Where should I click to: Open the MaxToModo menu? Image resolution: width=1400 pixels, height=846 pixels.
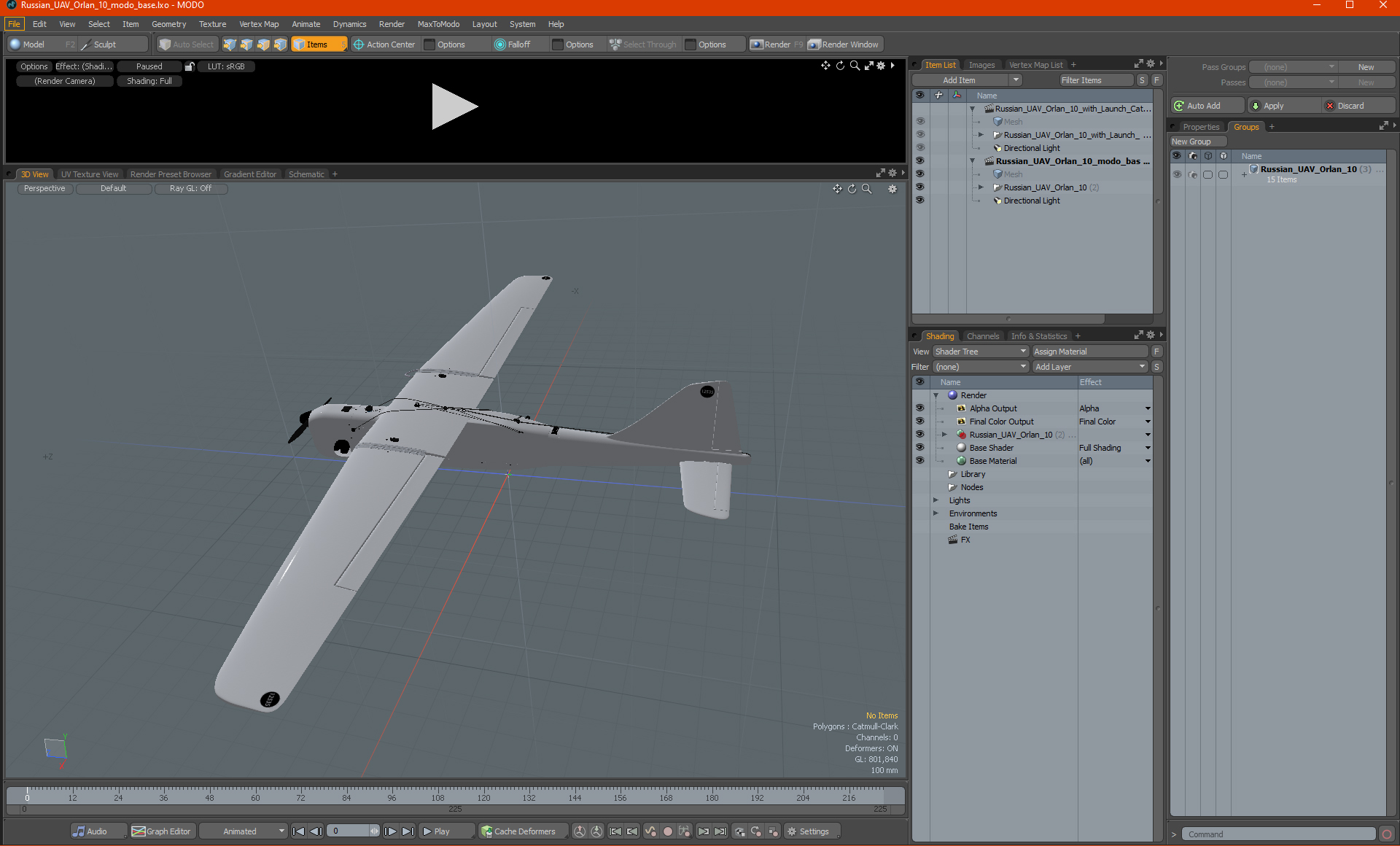[438, 24]
